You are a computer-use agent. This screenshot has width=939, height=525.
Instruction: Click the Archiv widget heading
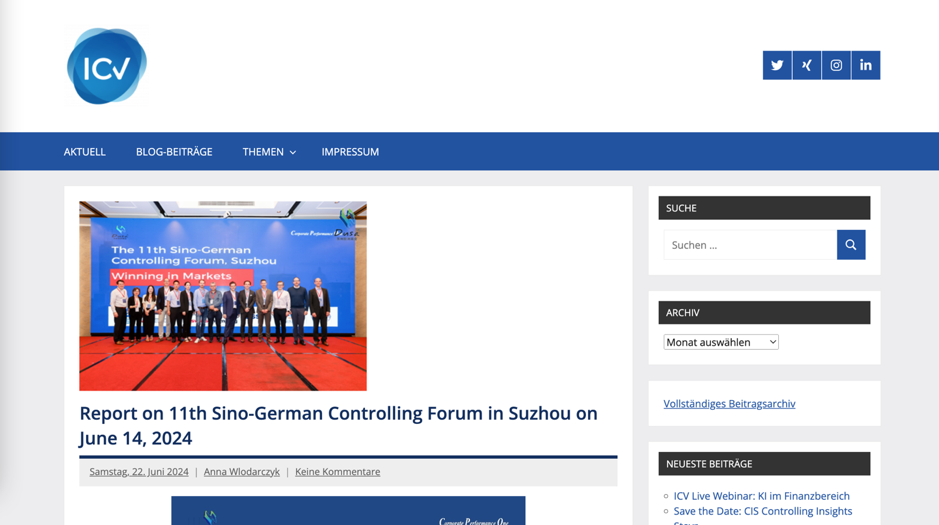[764, 312]
